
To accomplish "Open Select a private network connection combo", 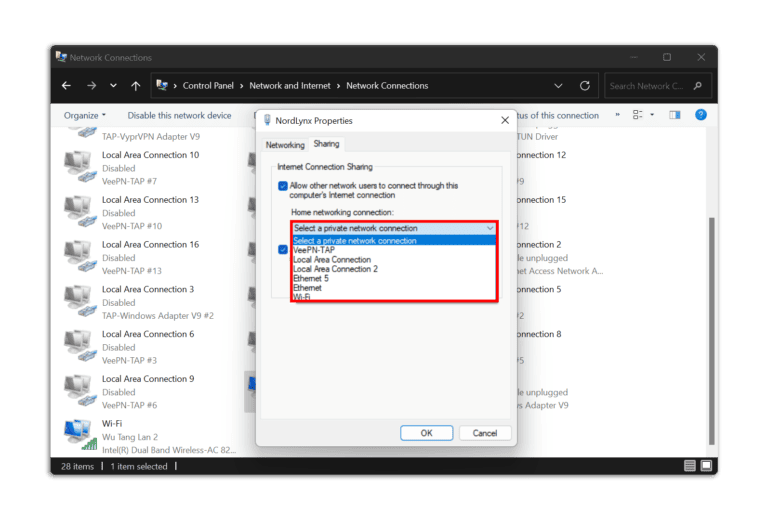I will point(394,228).
